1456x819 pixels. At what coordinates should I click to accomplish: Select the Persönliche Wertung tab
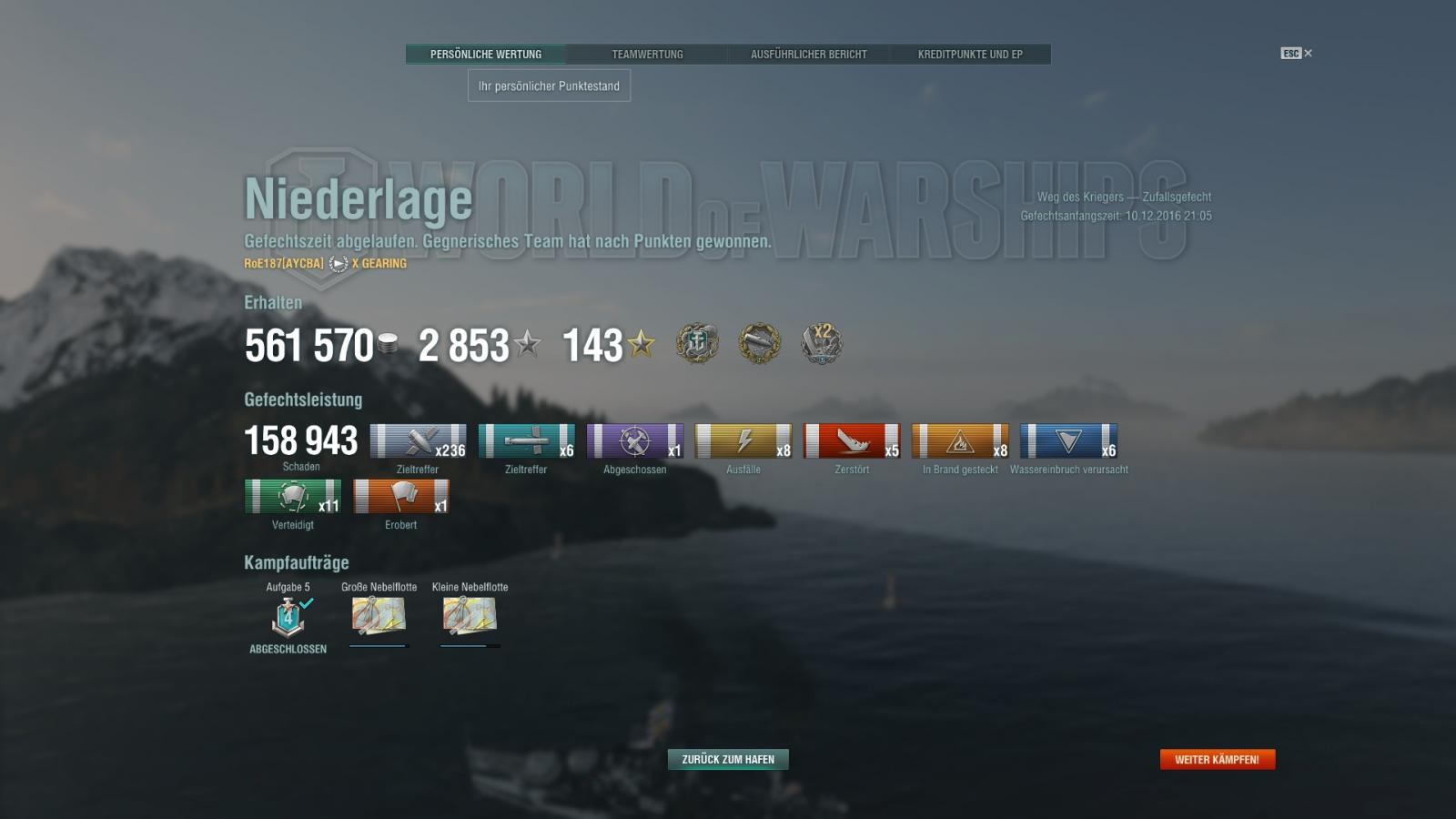point(486,55)
